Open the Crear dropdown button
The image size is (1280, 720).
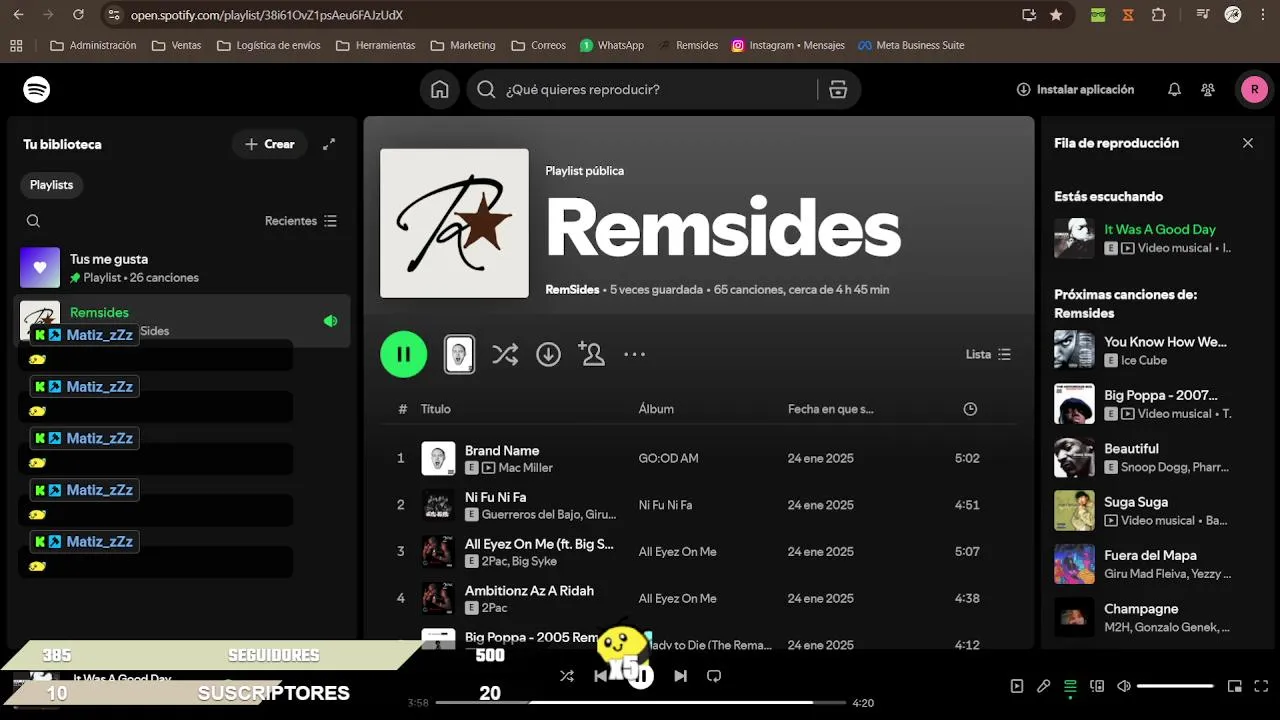(x=270, y=144)
